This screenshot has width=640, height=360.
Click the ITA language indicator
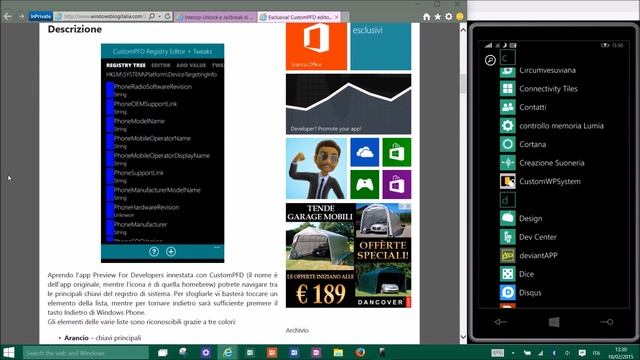click(x=596, y=353)
